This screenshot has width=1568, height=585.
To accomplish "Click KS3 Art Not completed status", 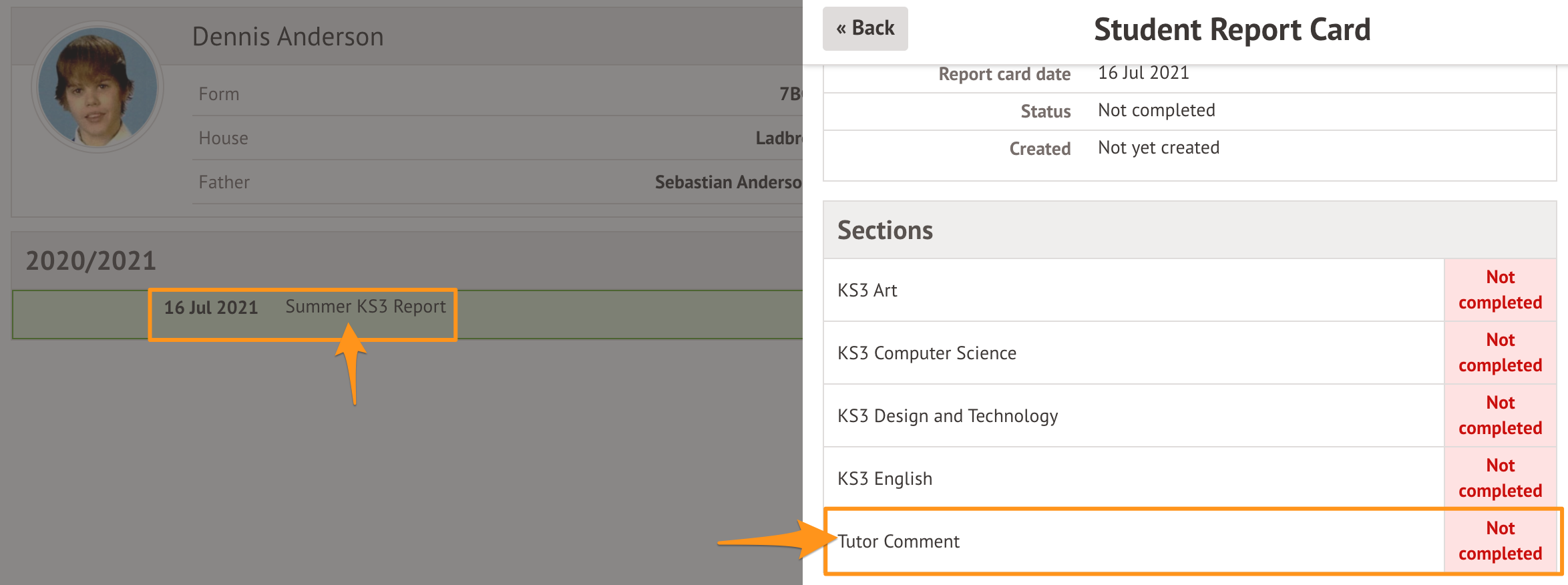I will (1500, 290).
